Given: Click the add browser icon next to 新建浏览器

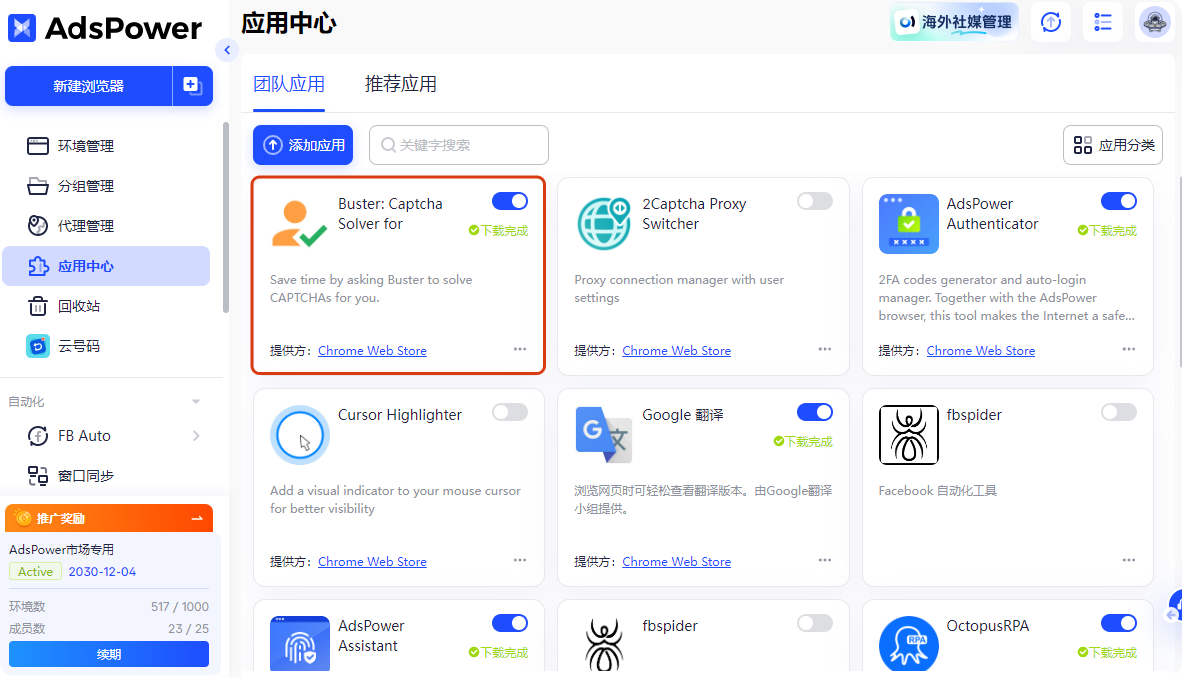Looking at the screenshot, I should (x=192, y=86).
